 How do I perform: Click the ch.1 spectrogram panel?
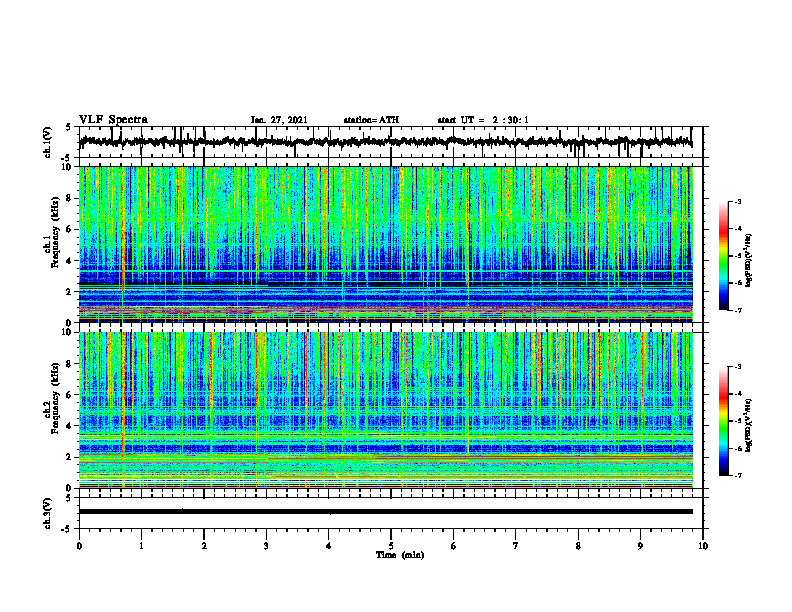(x=386, y=244)
